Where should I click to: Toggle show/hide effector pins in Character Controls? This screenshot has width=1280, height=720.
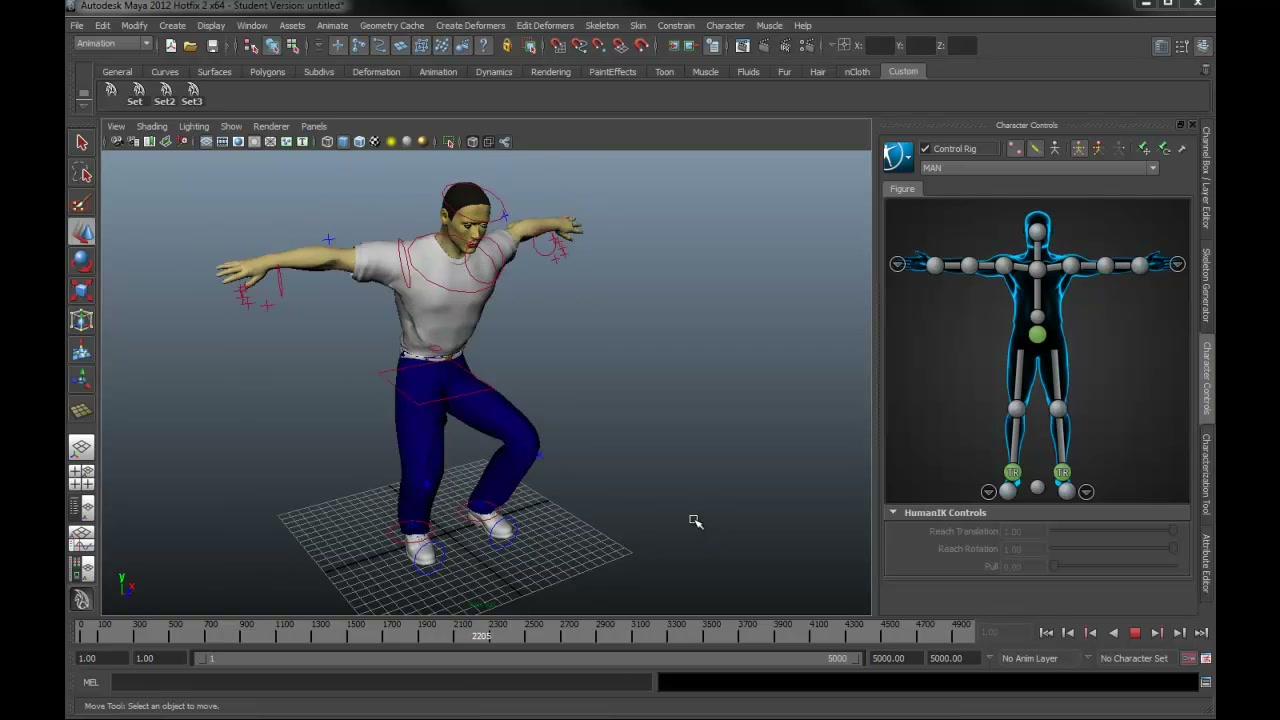tap(1015, 149)
